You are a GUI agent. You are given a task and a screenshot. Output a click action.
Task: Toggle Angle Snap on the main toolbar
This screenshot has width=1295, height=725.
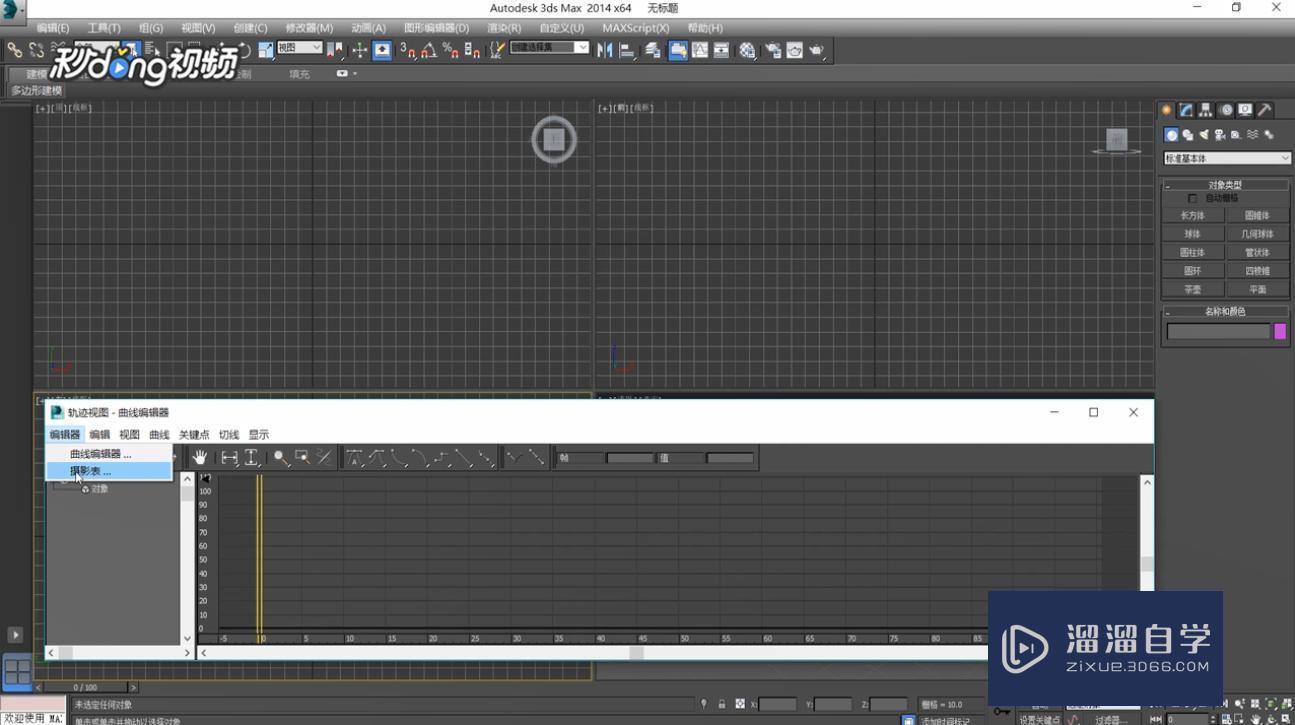click(425, 50)
